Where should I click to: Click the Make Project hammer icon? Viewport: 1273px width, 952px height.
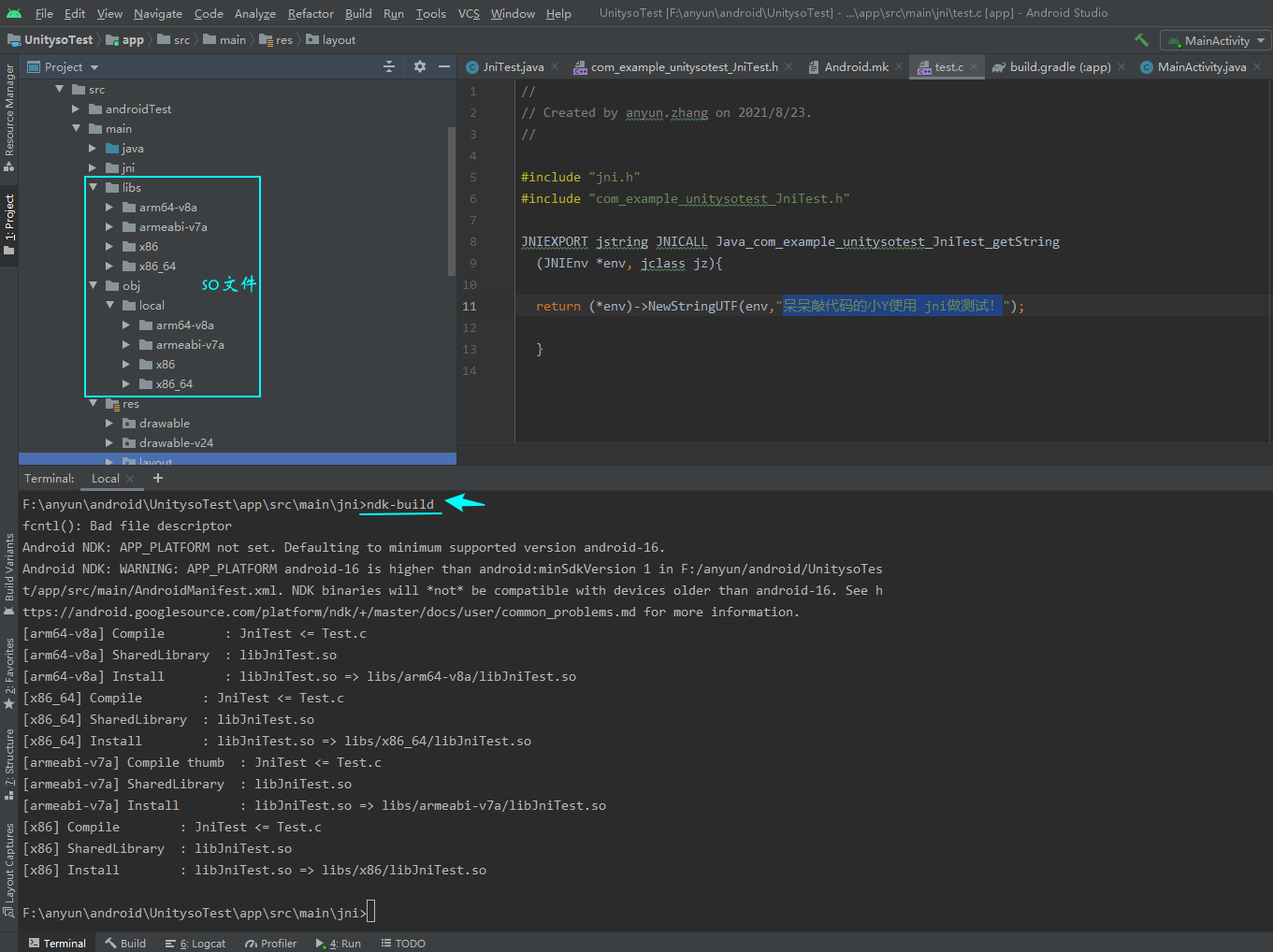1141,40
